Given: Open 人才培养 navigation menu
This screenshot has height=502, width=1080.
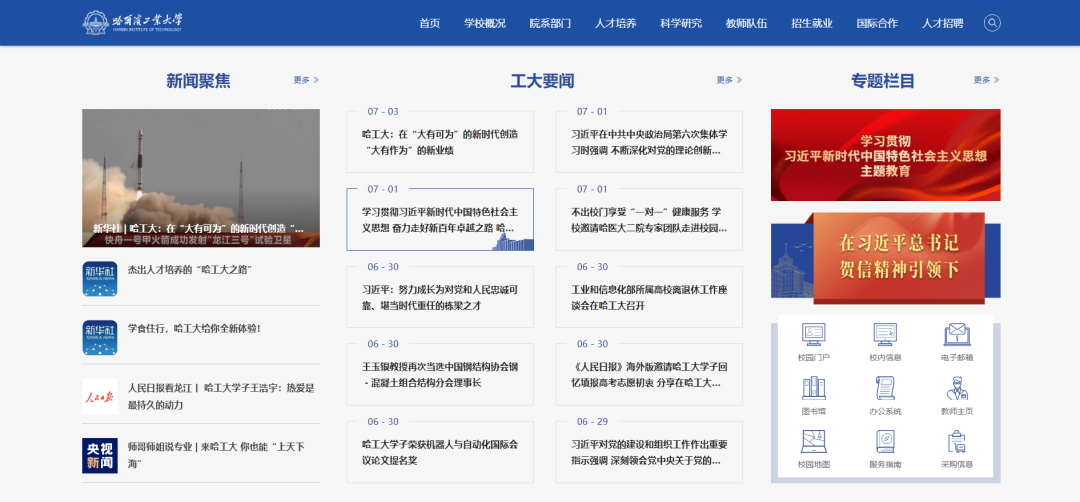Looking at the screenshot, I should (616, 23).
